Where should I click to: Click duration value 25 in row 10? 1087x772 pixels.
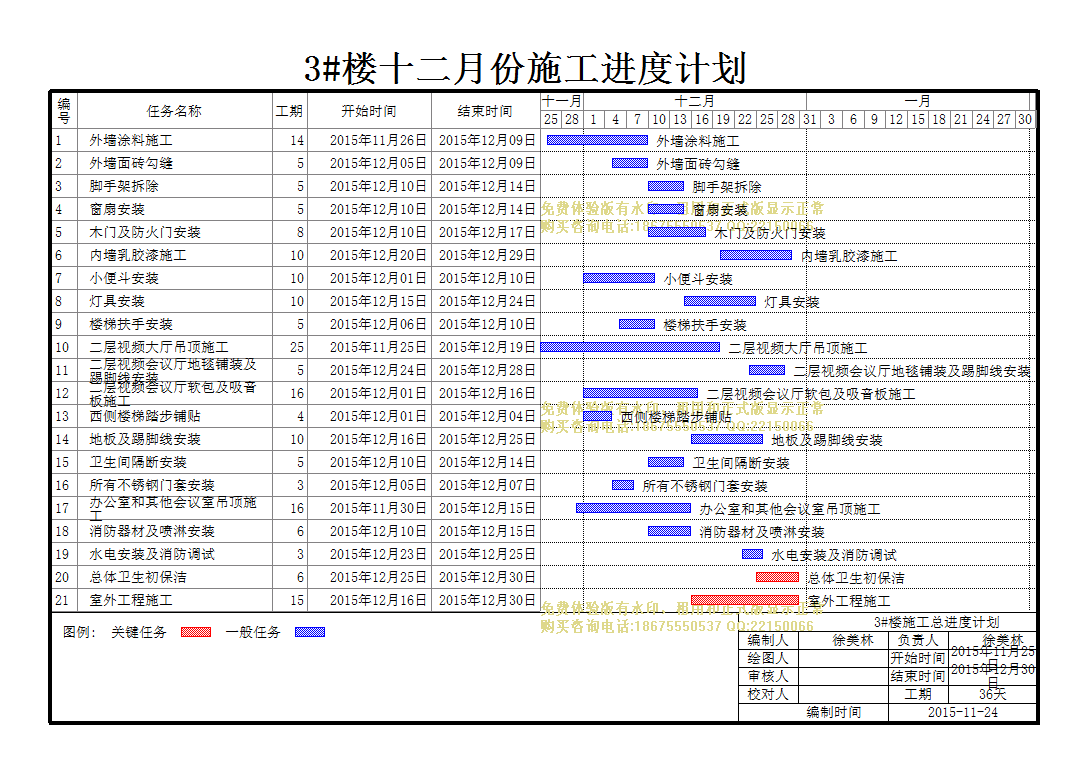click(x=297, y=347)
